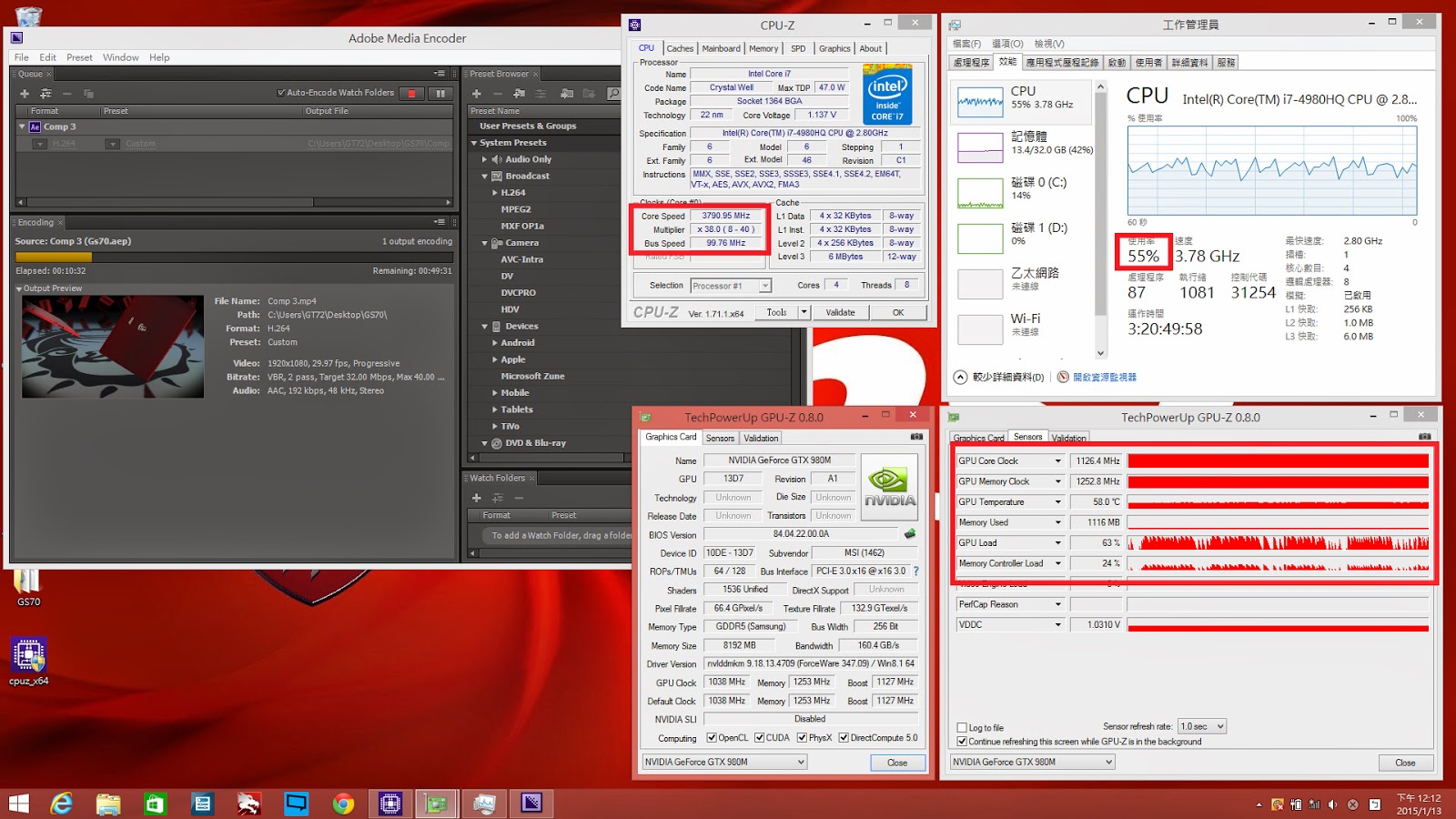Screen dimensions: 1456x819
Task: Open the Preset menu in Media Encoder
Action: 79,57
